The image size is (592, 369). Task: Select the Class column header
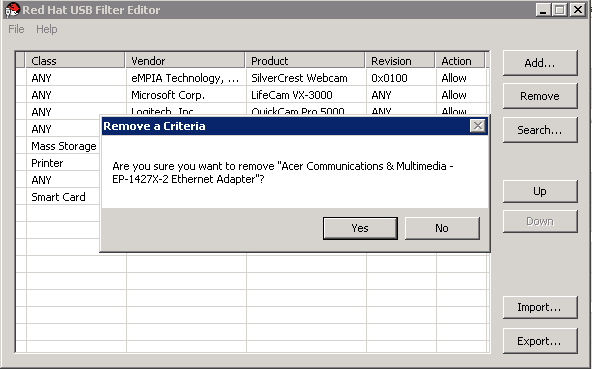pos(75,61)
